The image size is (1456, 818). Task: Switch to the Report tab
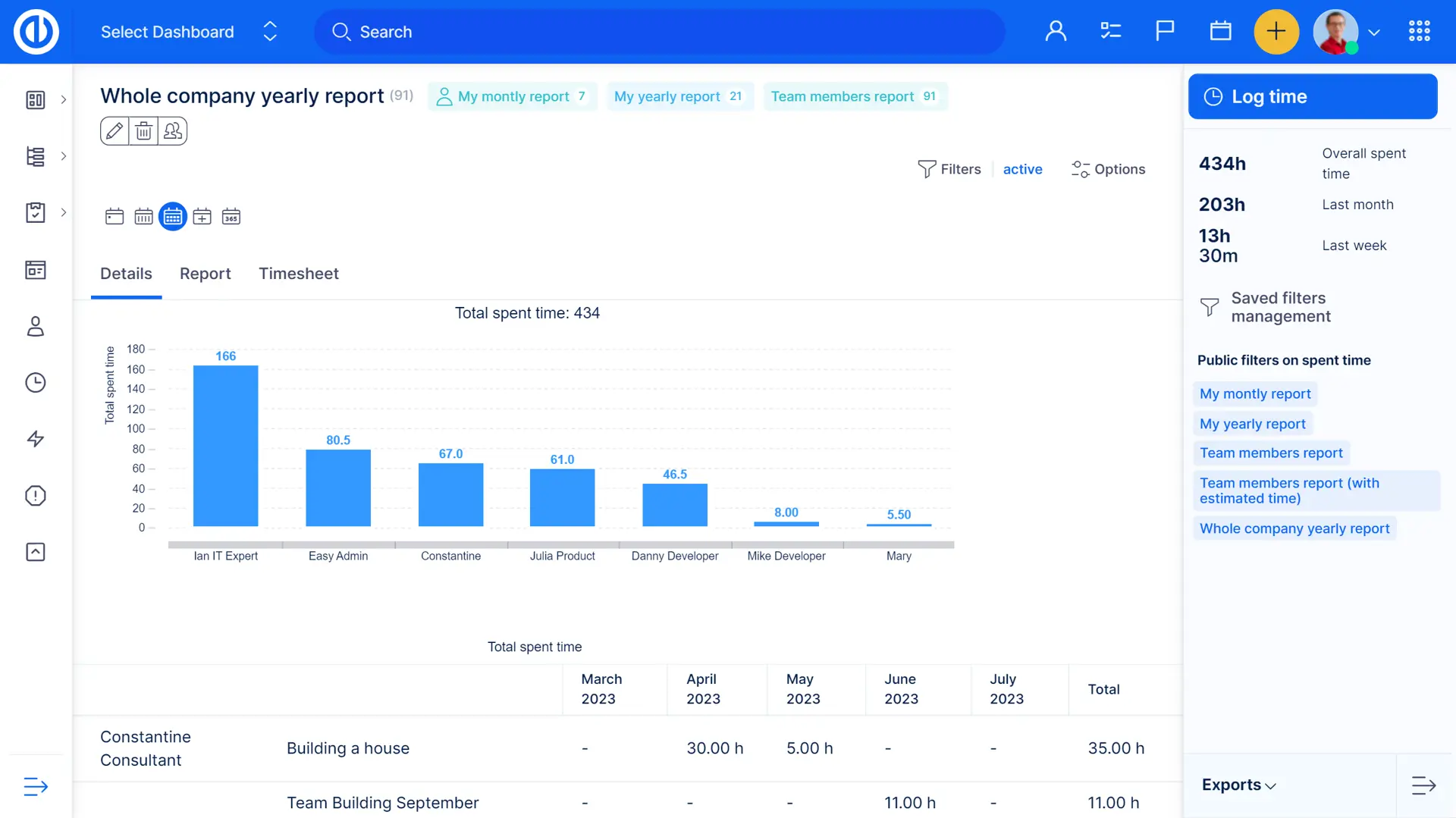pyautogui.click(x=205, y=274)
